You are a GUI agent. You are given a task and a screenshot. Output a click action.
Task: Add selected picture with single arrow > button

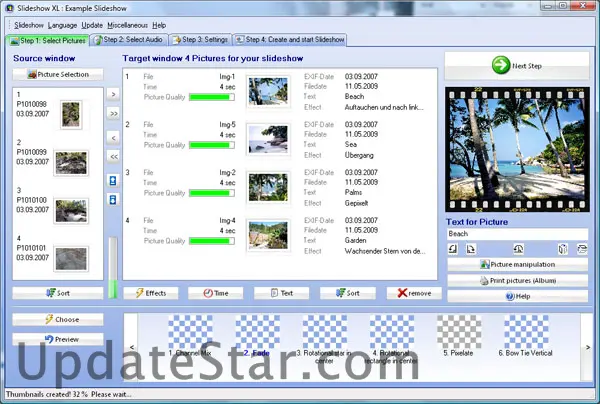click(113, 94)
